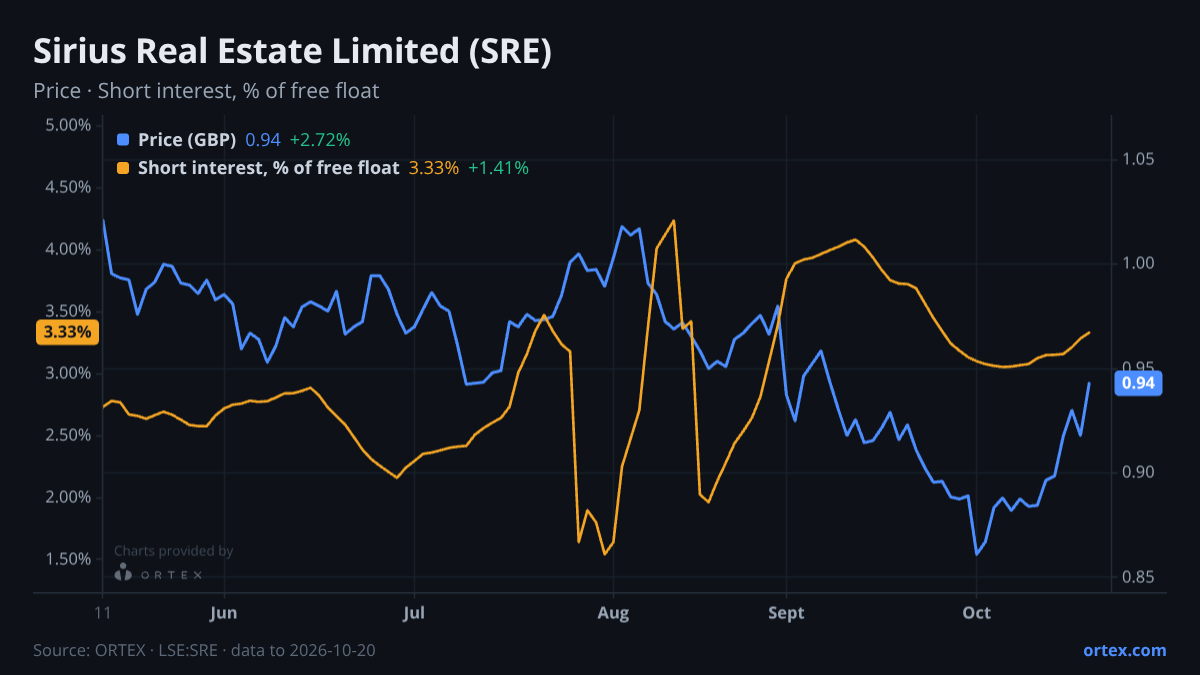Click the Oct label on the time axis
This screenshot has height=675, width=1200.
pyautogui.click(x=976, y=613)
